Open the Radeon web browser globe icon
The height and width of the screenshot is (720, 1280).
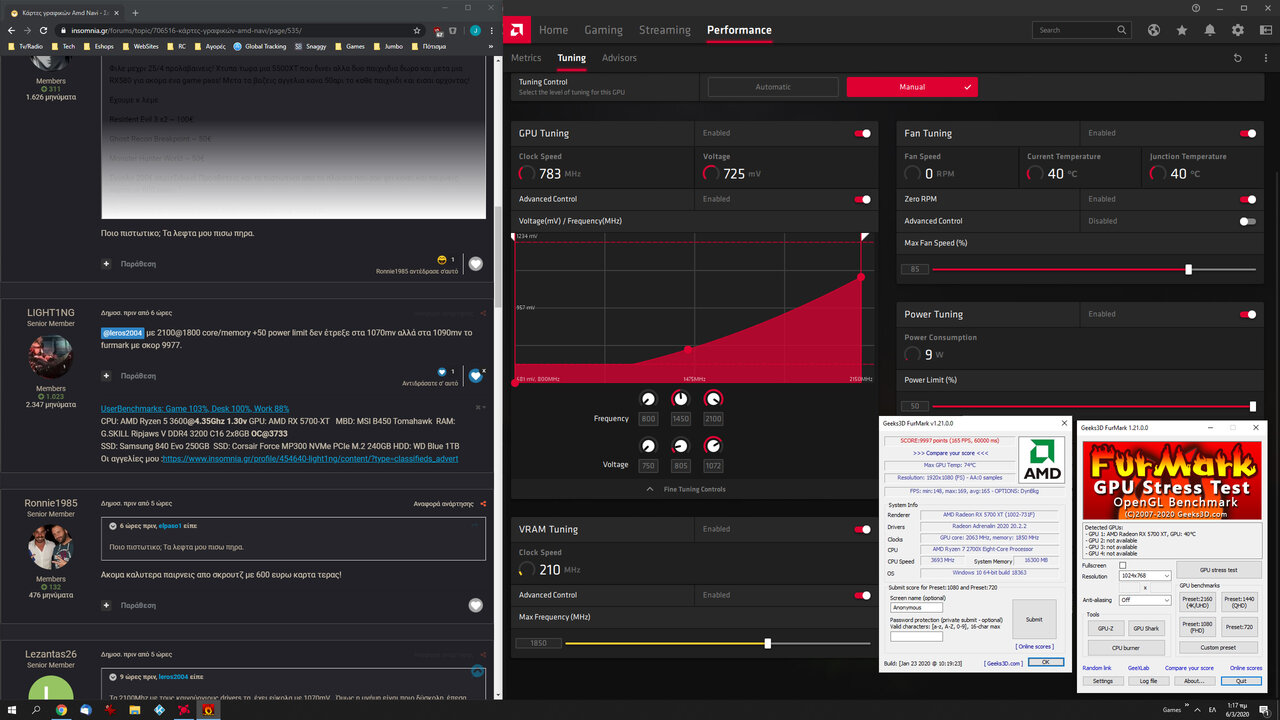(x=1153, y=30)
